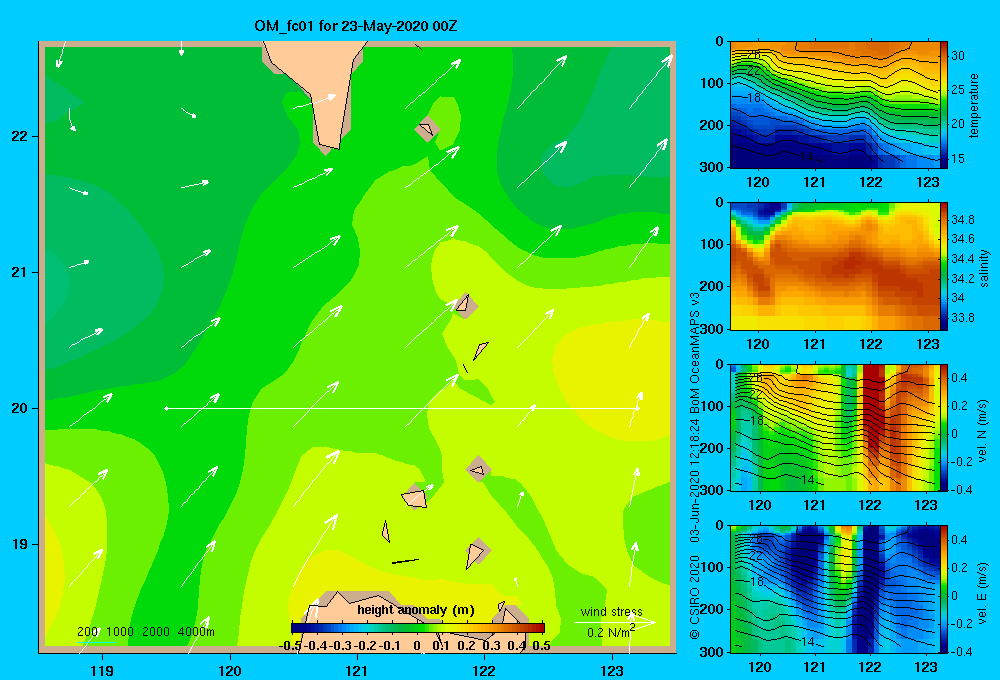Screen dimensions: 1000x680
Task: Click the '14' contour label in temperature plot
Action: [807, 156]
